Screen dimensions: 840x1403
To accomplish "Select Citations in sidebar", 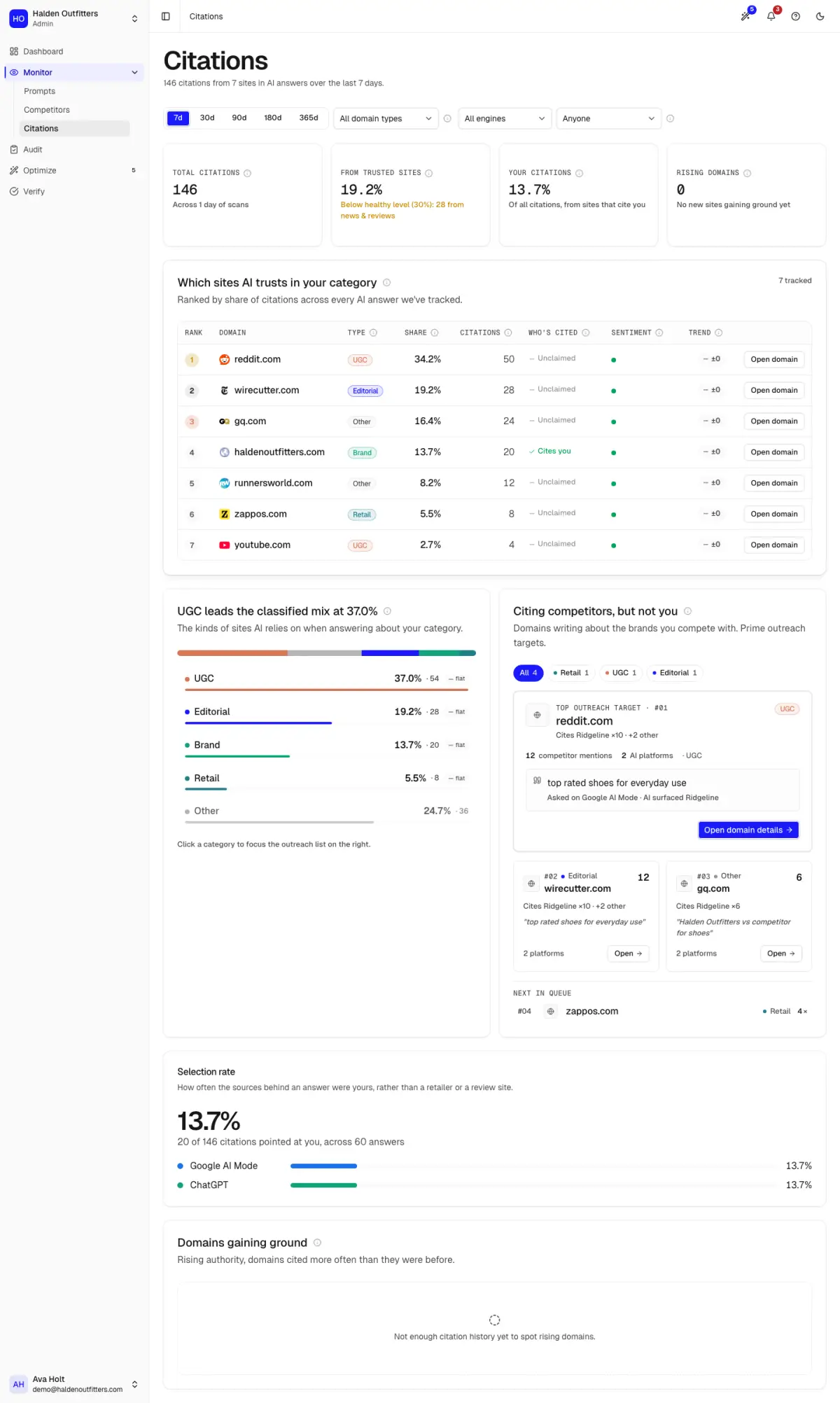I will coord(74,128).
